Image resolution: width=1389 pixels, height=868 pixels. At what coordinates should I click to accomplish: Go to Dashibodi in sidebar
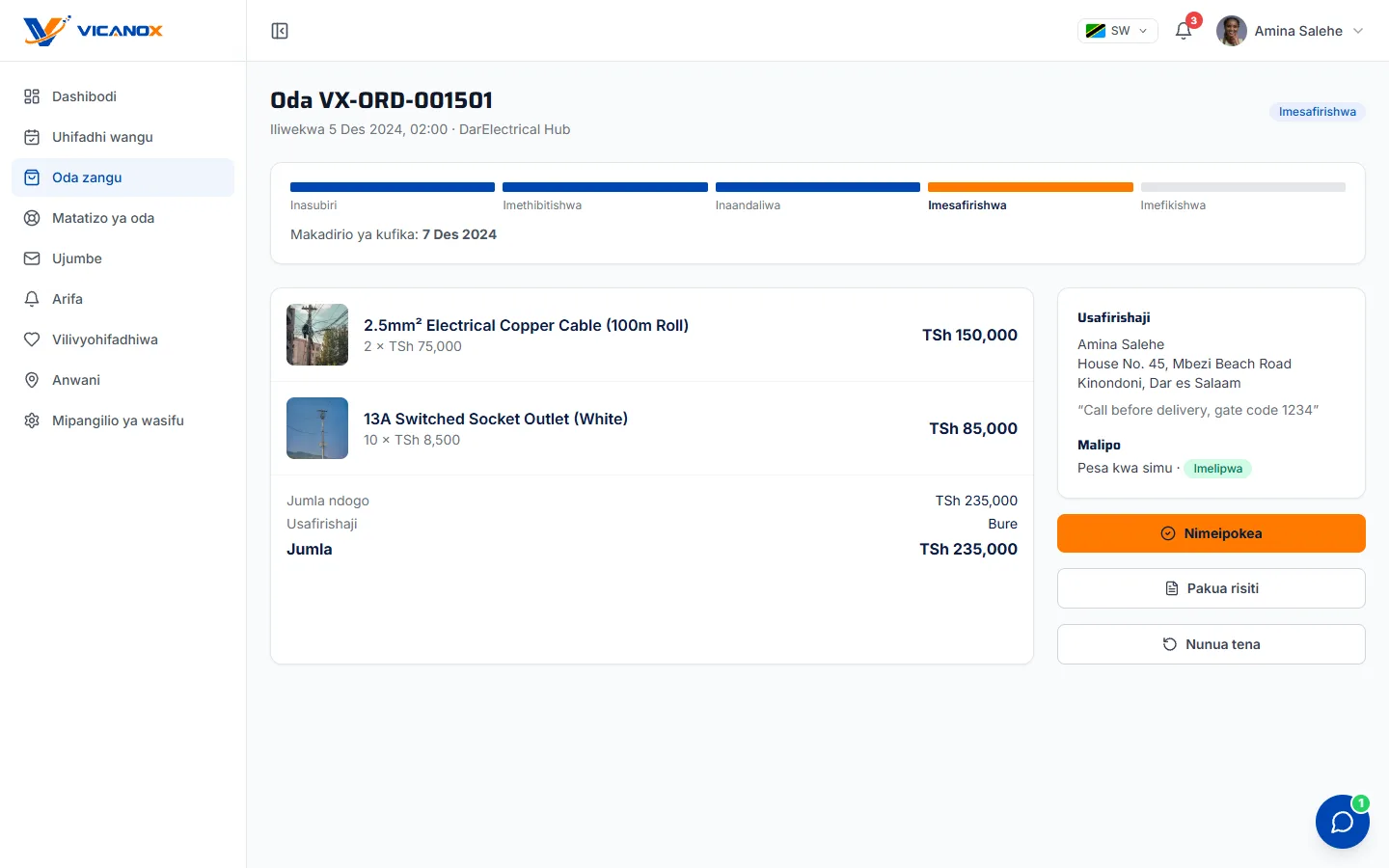[123, 96]
